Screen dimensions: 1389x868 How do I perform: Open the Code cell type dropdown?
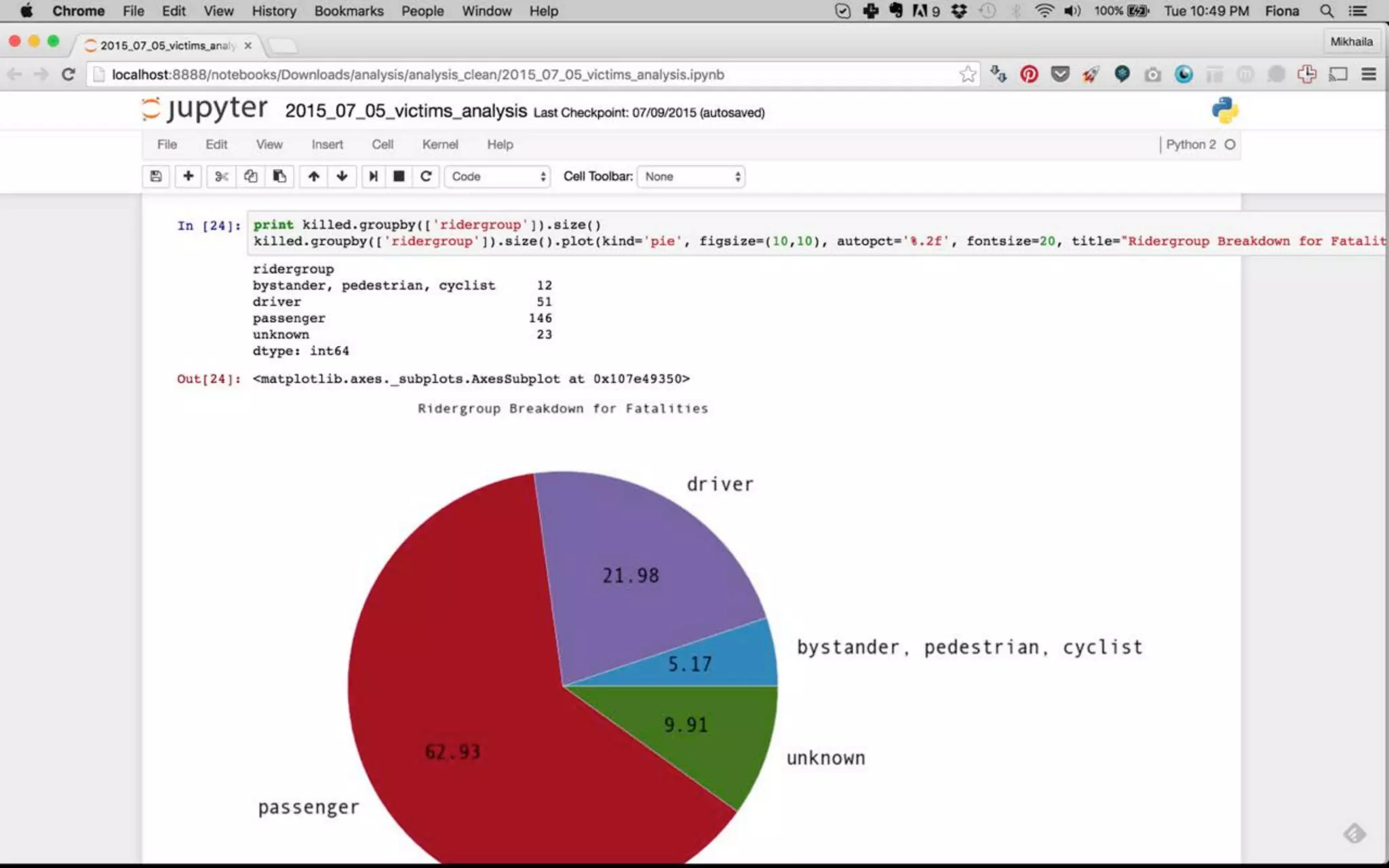pyautogui.click(x=498, y=176)
